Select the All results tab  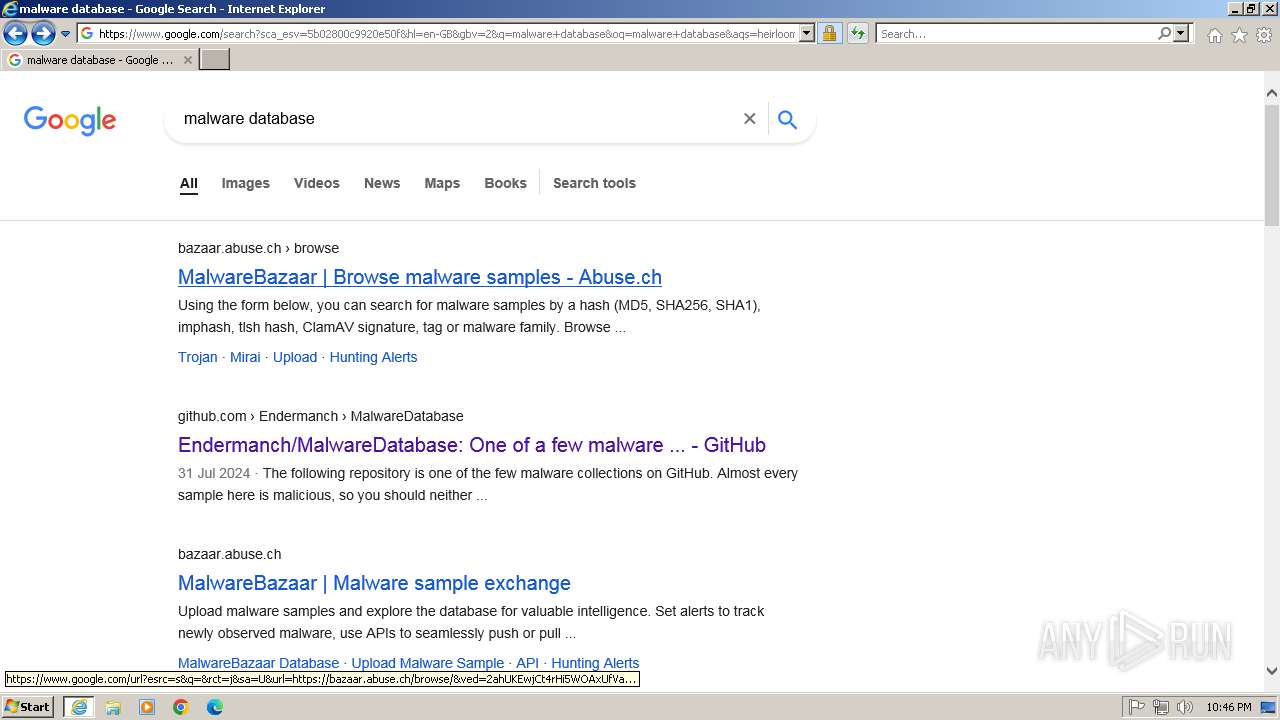coord(189,183)
